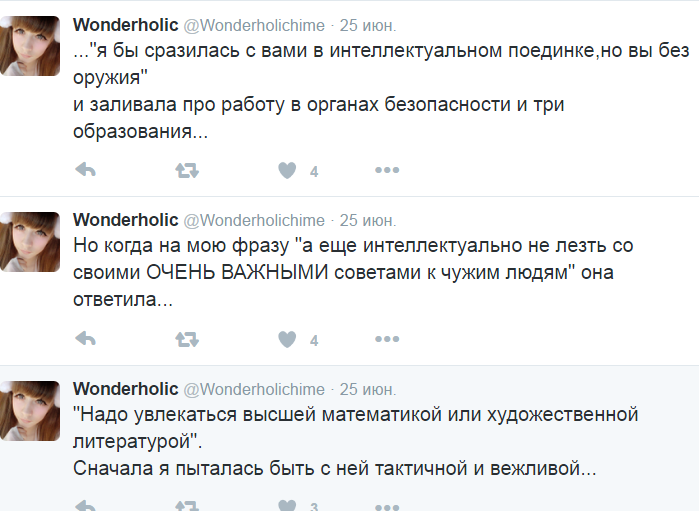Open more options on first tweet
This screenshot has height=511, width=699.
pos(387,170)
